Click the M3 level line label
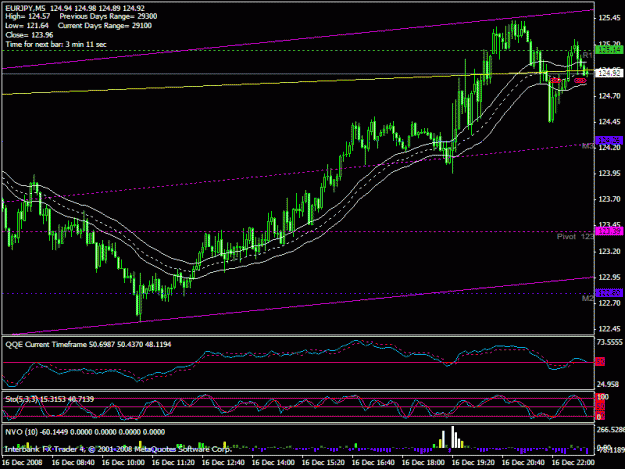The height and width of the screenshot is (469, 625). coord(588,147)
